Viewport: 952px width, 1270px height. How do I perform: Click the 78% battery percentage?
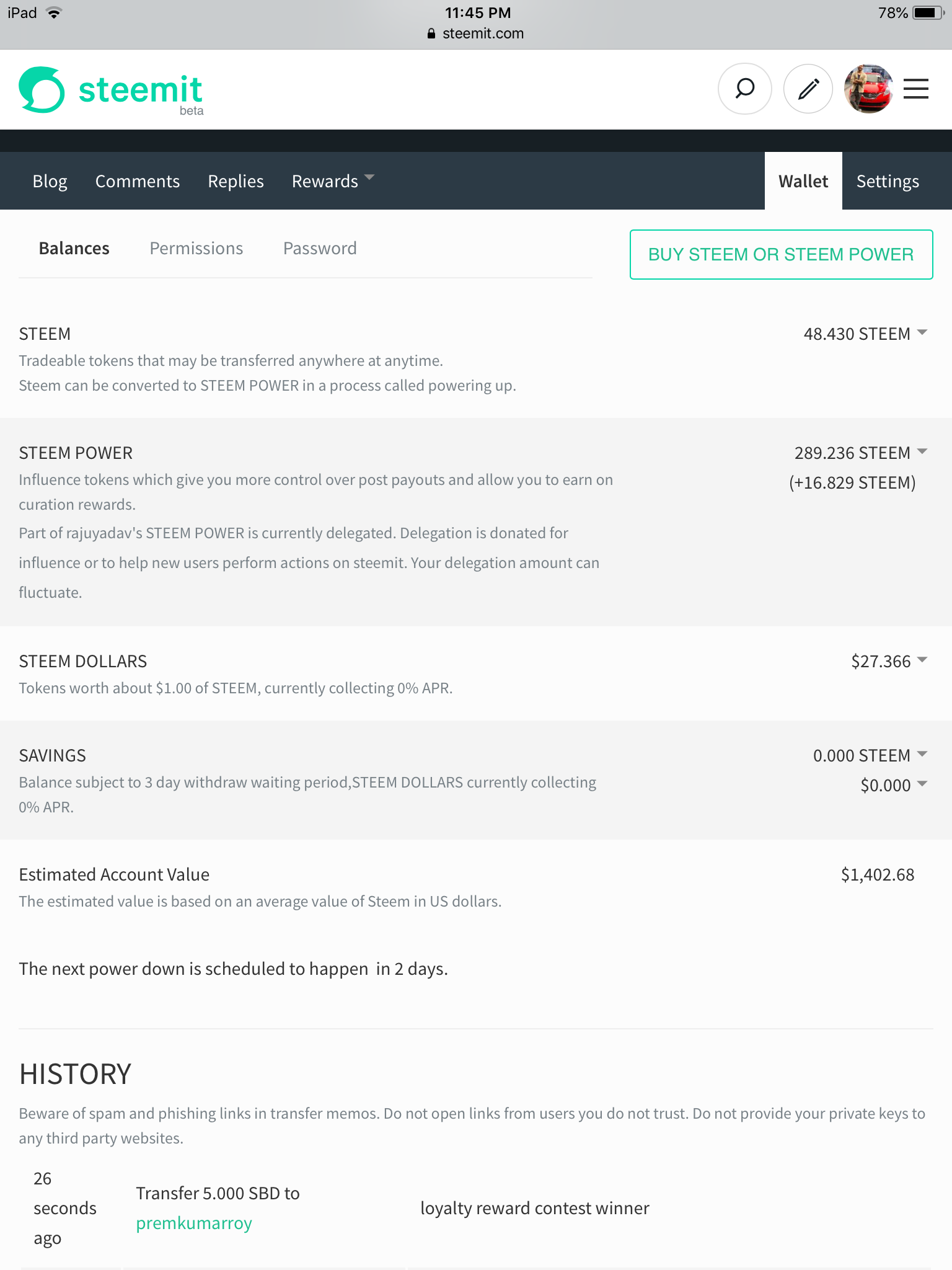pos(892,13)
